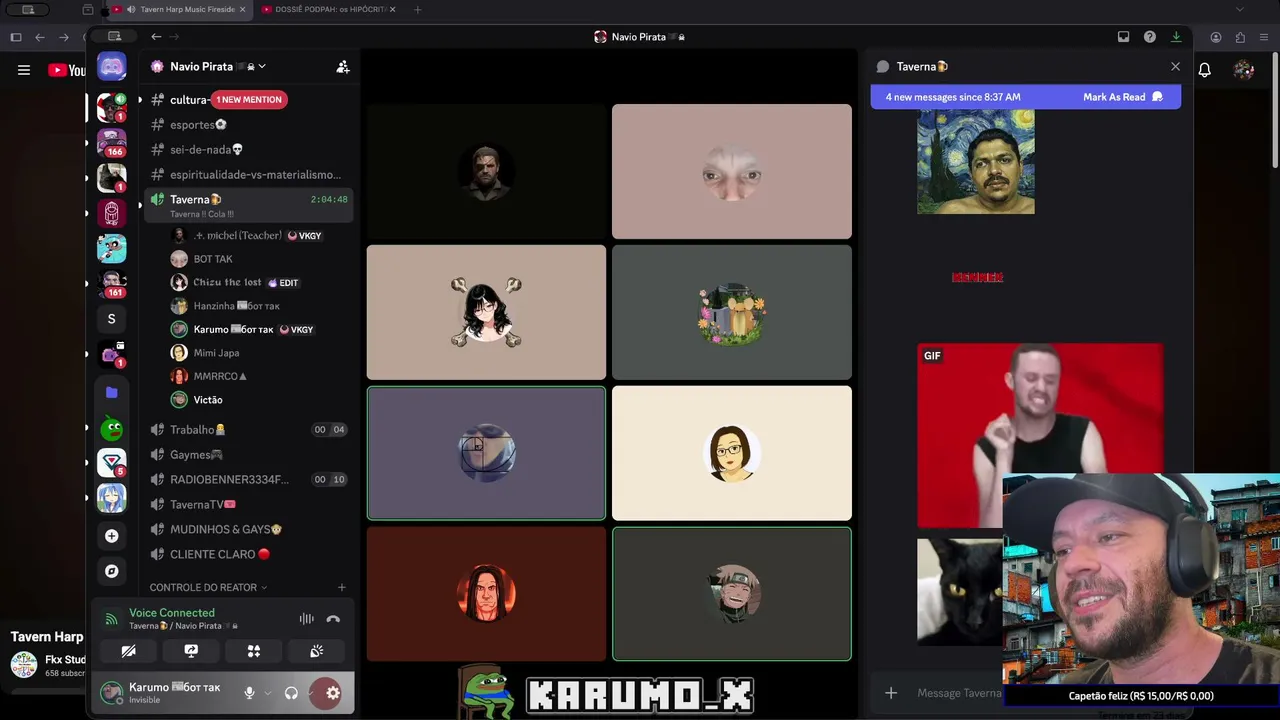Expand the cultura channel thread arrow
The width and height of the screenshot is (1280, 720).
click(x=140, y=100)
